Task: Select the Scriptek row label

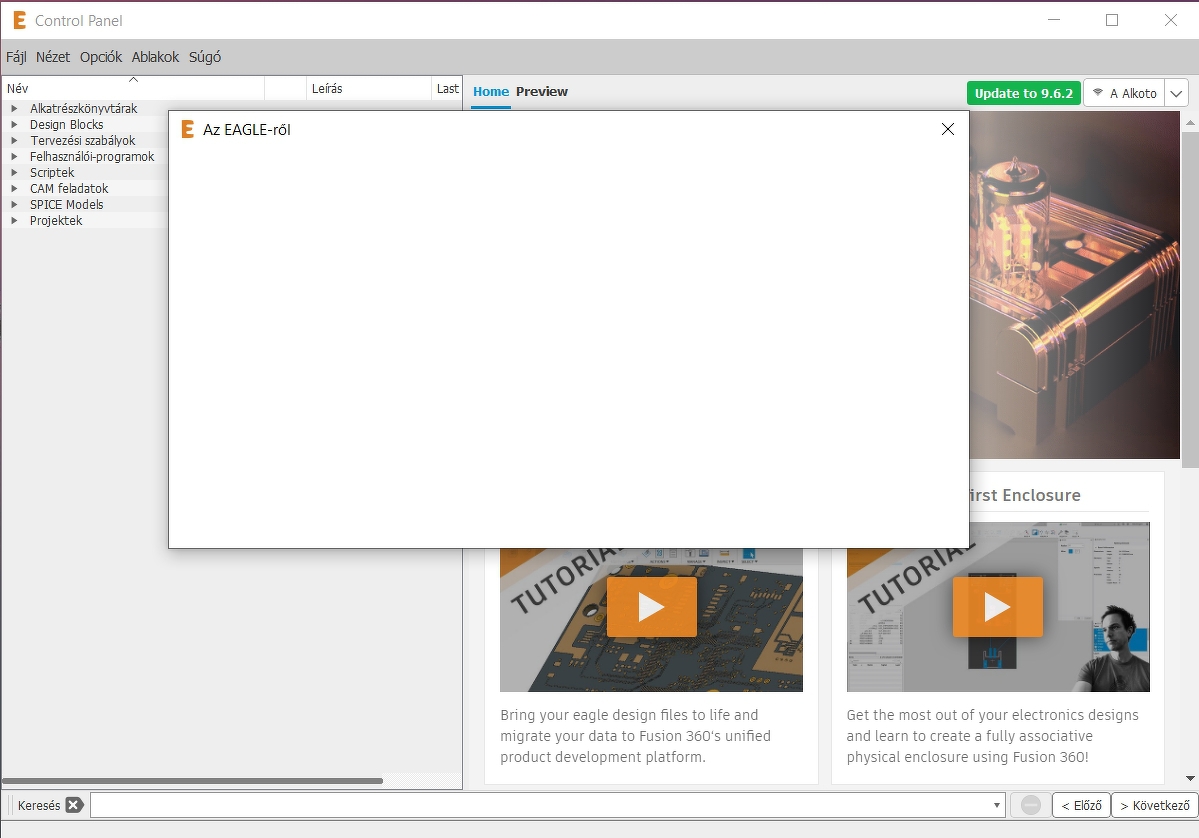Action: click(52, 173)
